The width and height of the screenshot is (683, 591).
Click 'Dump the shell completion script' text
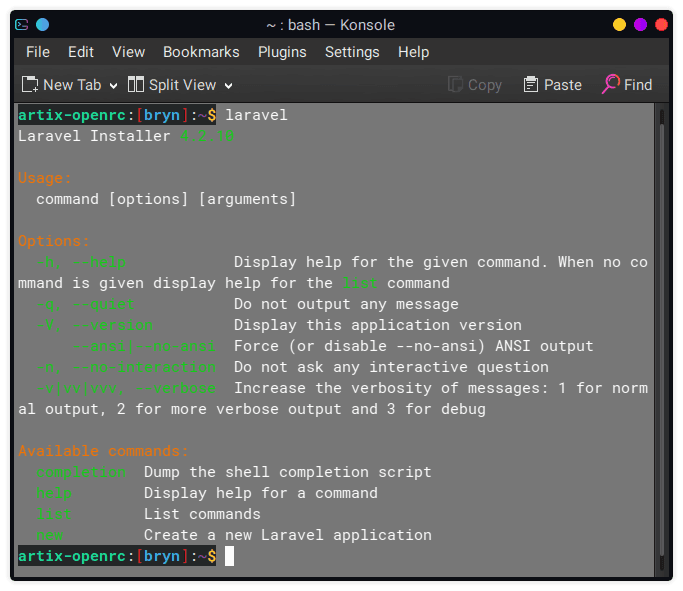click(287, 472)
